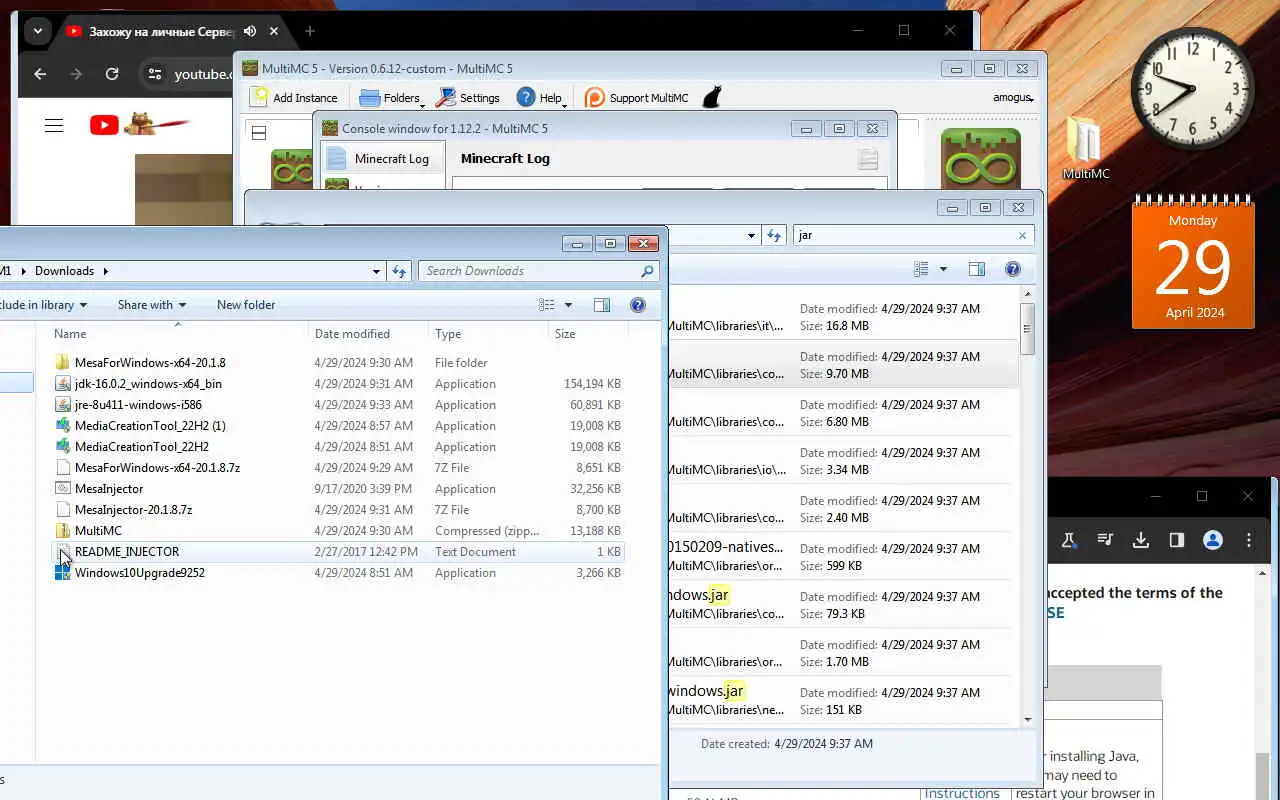
Task: Select the search result sized 16.8 MB
Action: [x=842, y=317]
